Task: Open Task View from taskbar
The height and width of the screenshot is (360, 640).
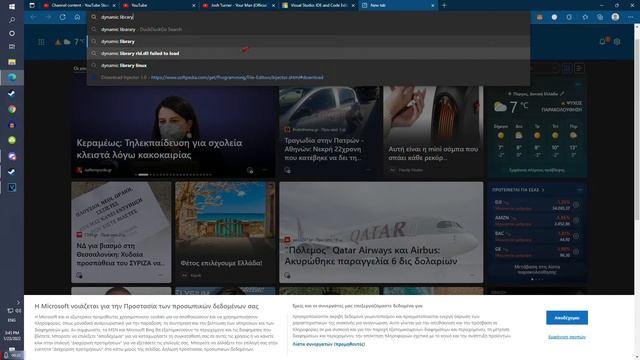Action: click(12, 47)
